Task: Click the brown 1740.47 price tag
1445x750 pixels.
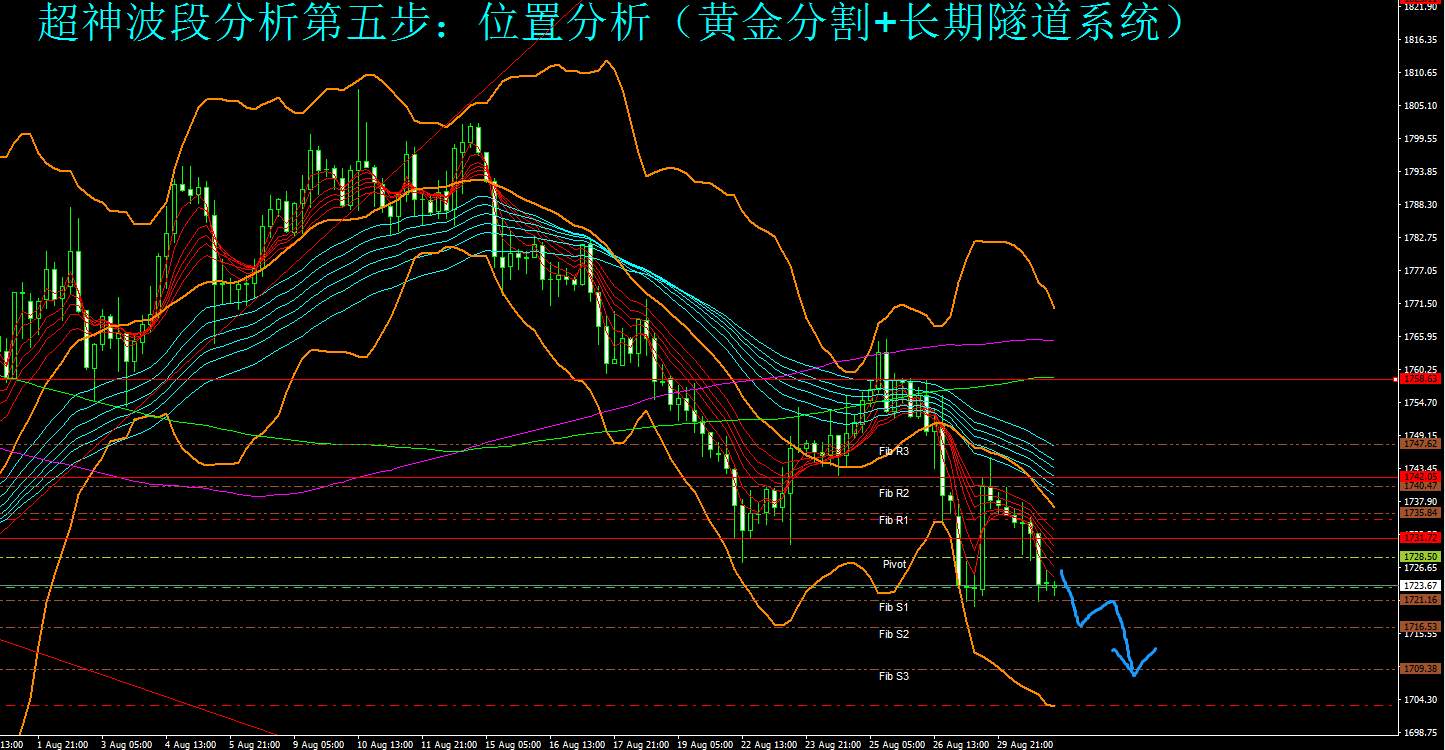Action: pos(1421,486)
